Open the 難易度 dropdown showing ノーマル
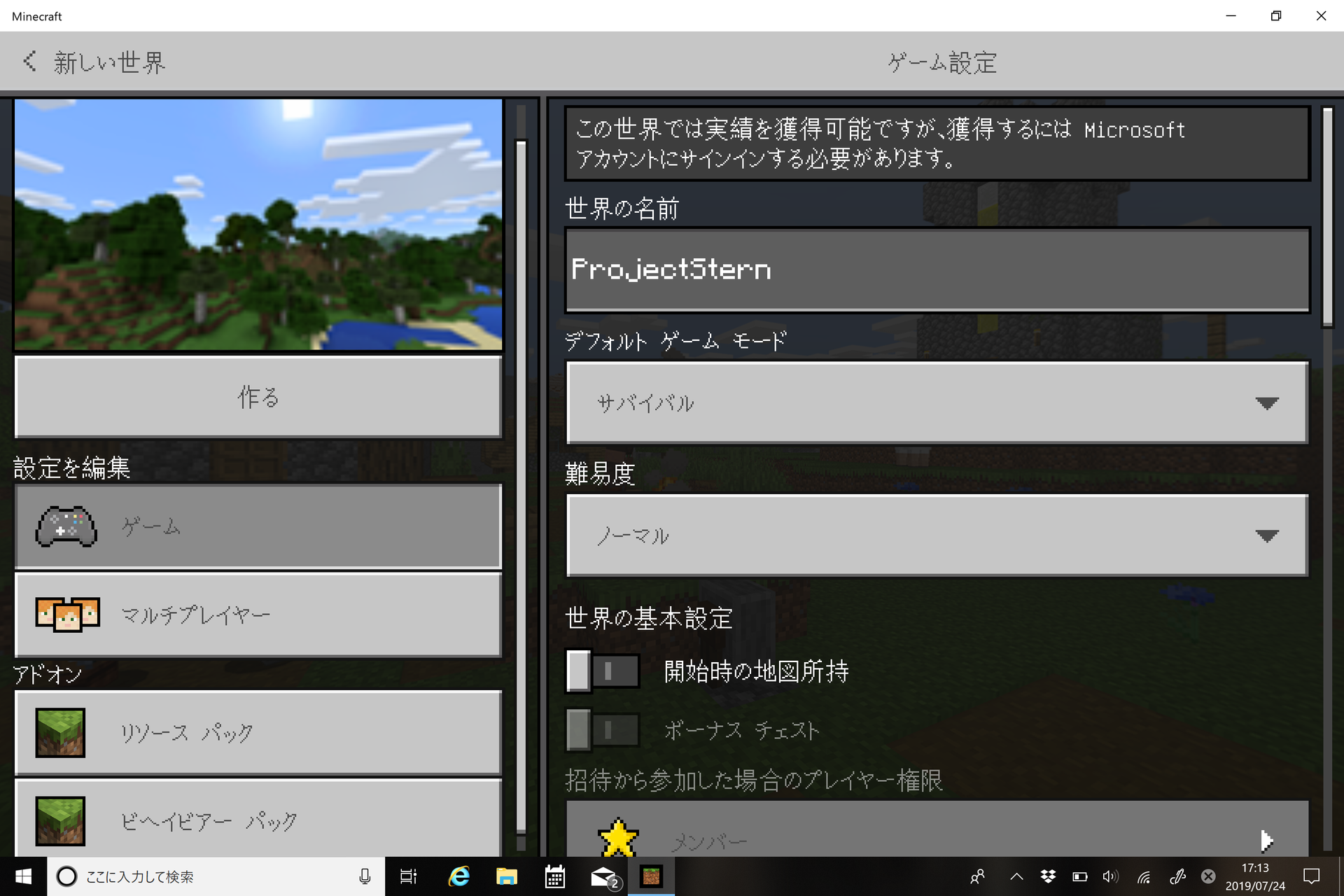1344x896 pixels. pyautogui.click(x=937, y=535)
